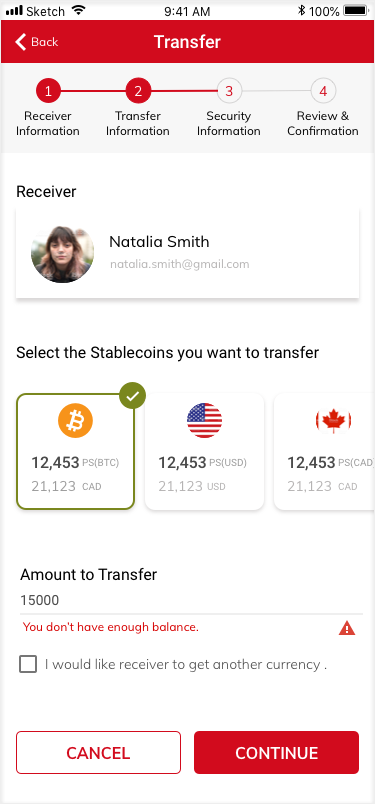This screenshot has width=375, height=804.
Task: Click the CANCEL button
Action: (x=98, y=752)
